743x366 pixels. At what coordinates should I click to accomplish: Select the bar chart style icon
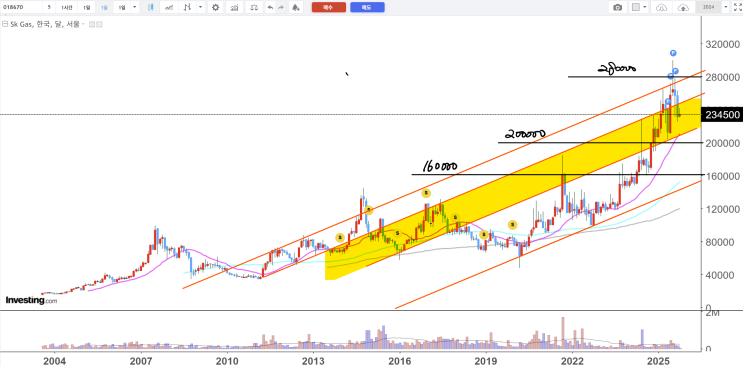tap(188, 7)
